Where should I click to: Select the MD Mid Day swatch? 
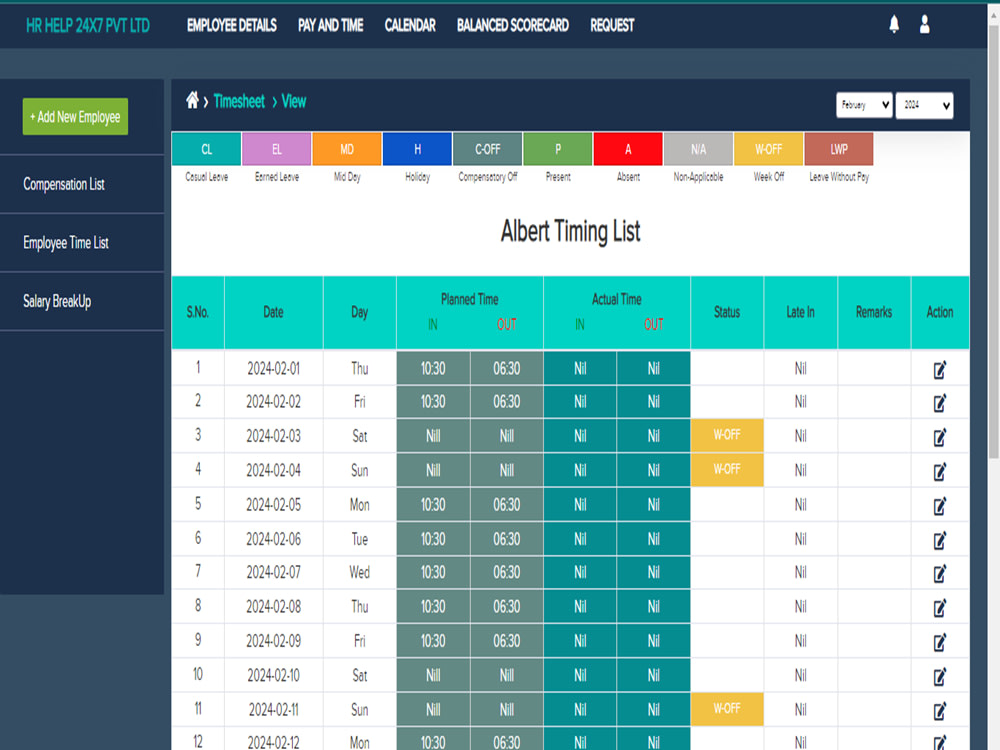(347, 149)
